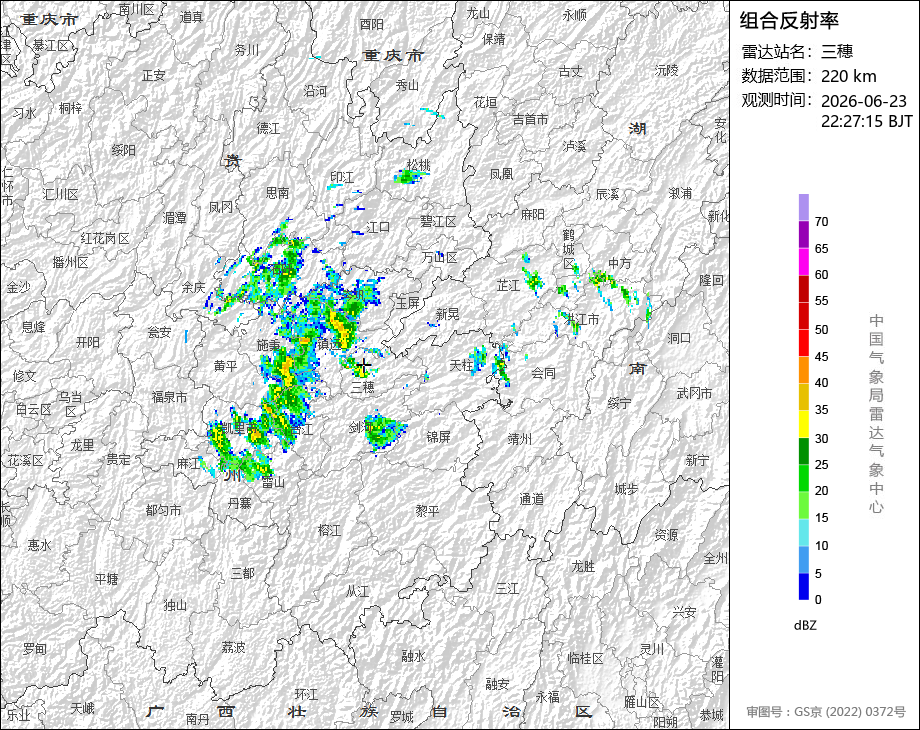
Task: Click the 福泉市 label on map
Action: pos(170,397)
